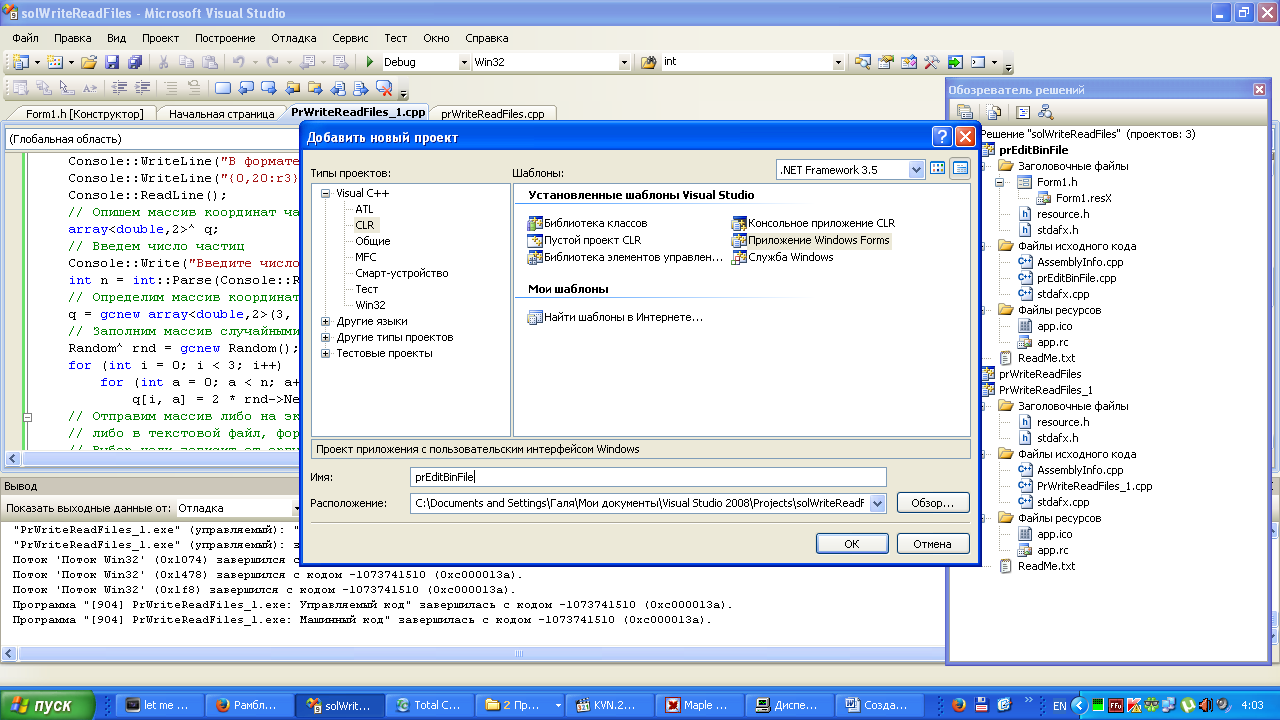Viewport: 1280px width, 720px height.
Task: Select the MFC project type
Action: pos(366,257)
